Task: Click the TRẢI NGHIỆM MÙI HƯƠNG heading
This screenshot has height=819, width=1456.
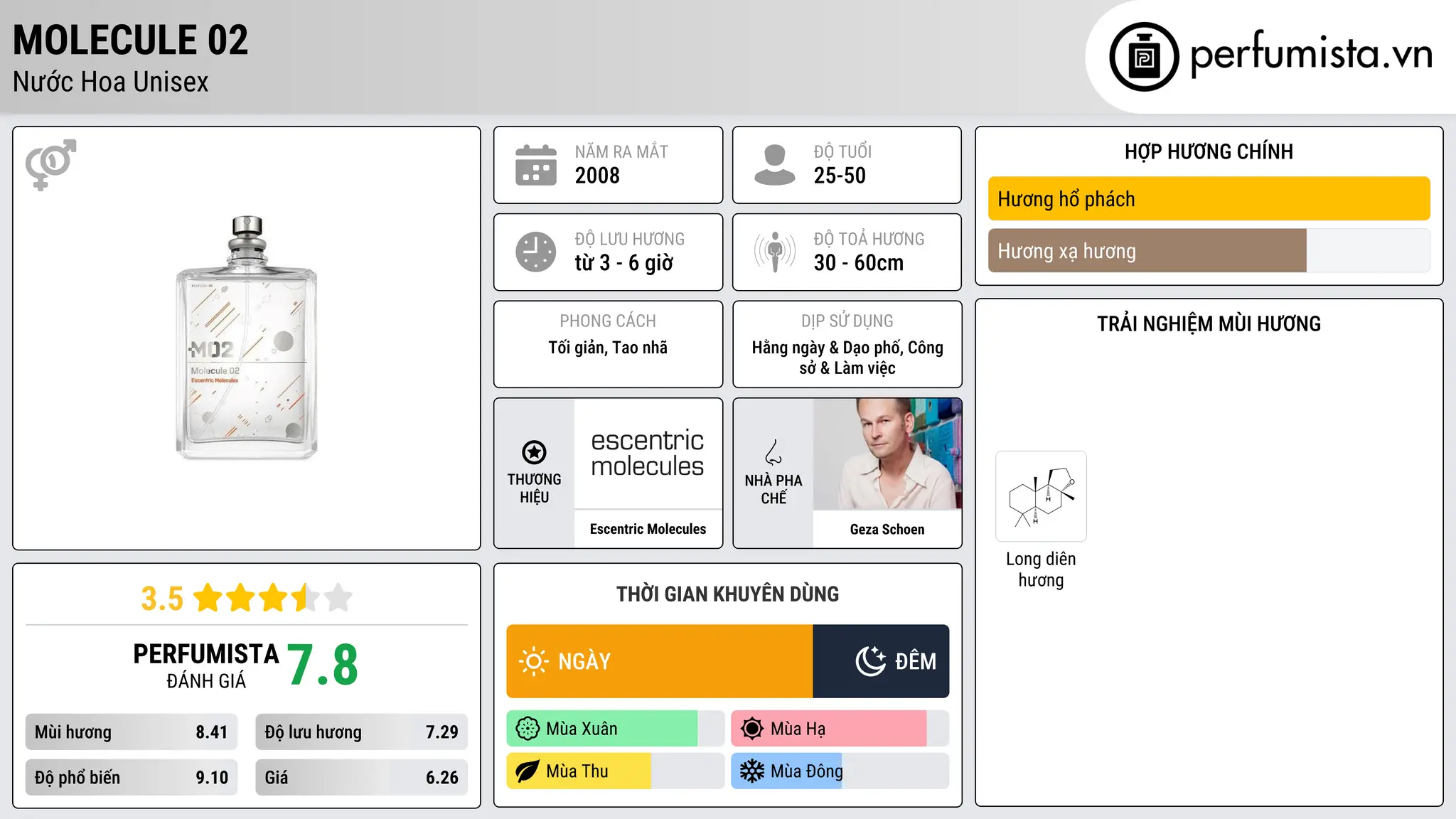Action: pos(1209,324)
